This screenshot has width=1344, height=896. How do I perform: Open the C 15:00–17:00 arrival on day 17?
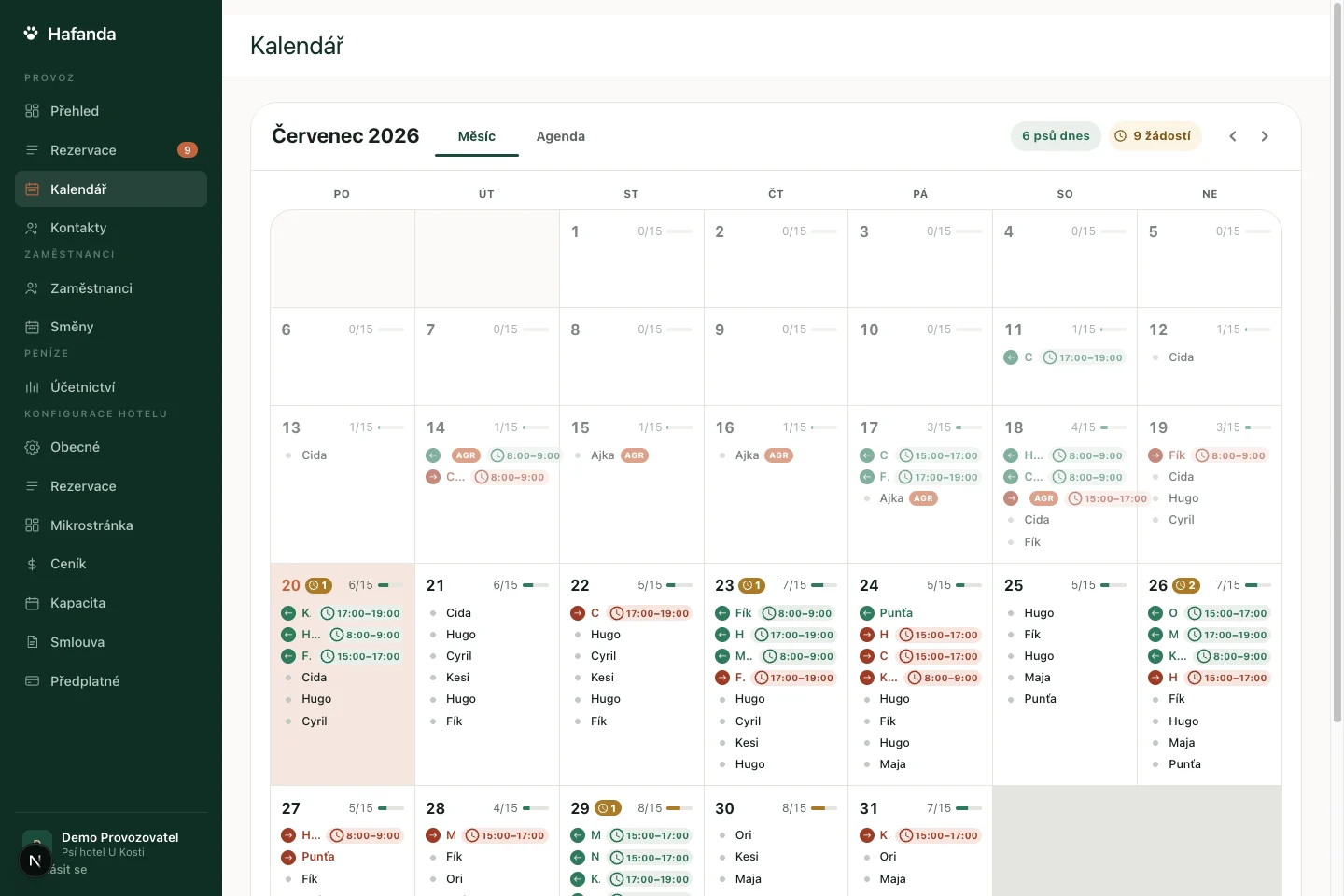tap(919, 455)
